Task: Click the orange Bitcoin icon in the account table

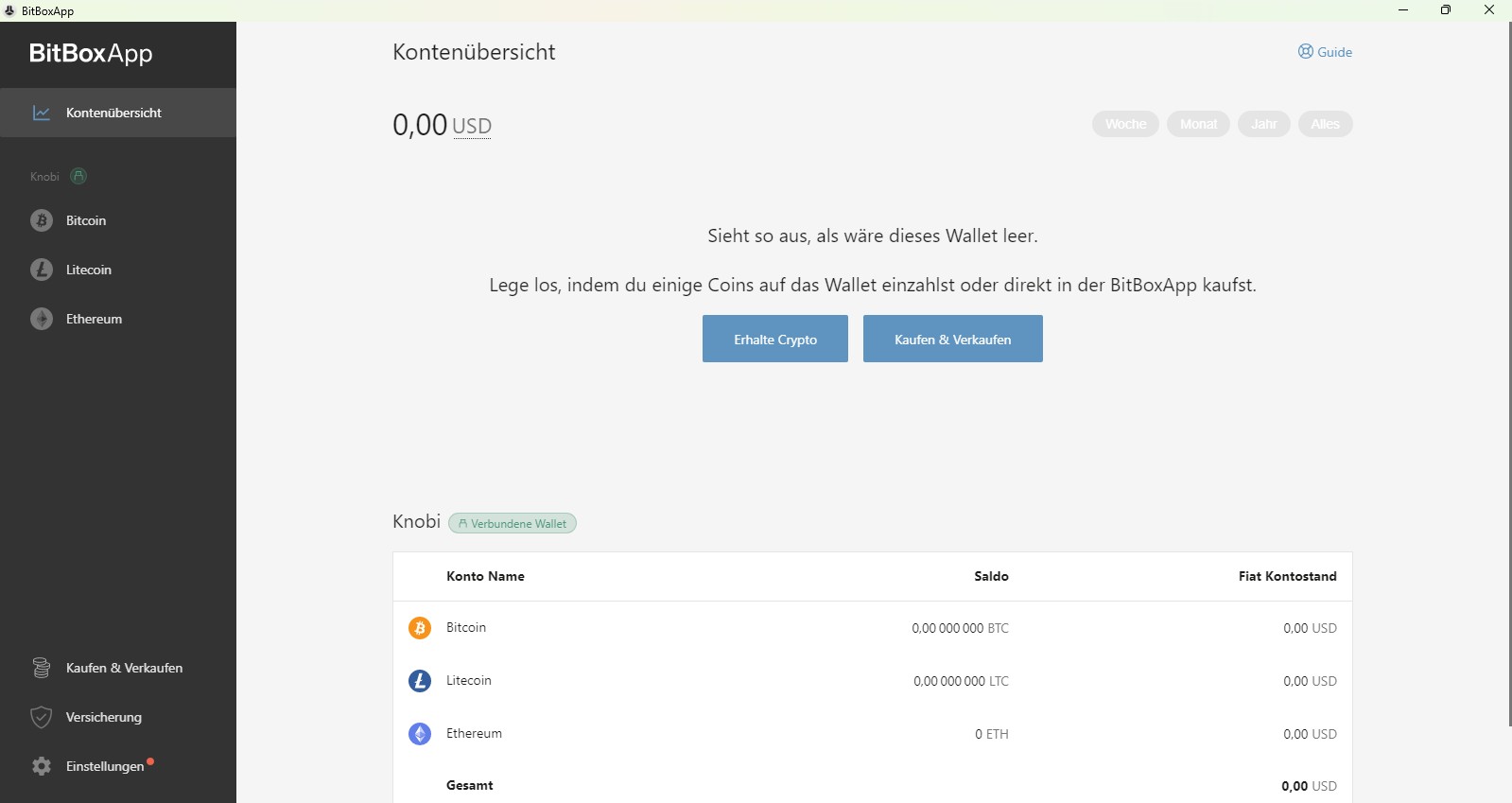Action: (420, 628)
